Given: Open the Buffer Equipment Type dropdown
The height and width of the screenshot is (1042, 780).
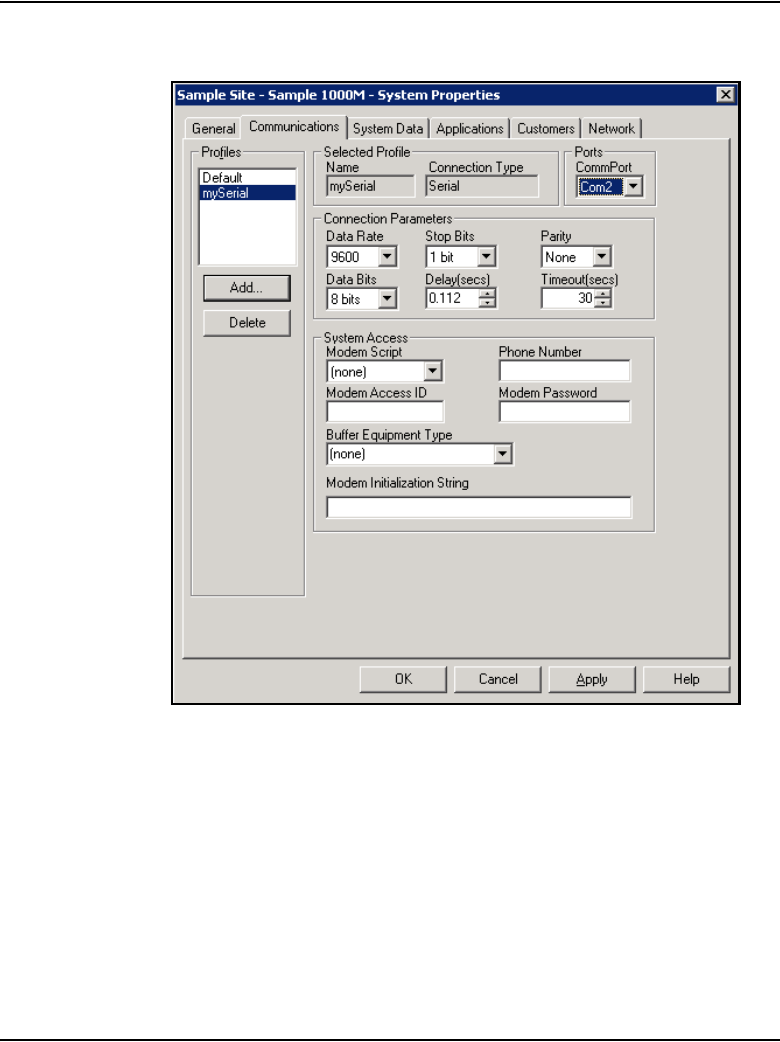Looking at the screenshot, I should (x=503, y=454).
